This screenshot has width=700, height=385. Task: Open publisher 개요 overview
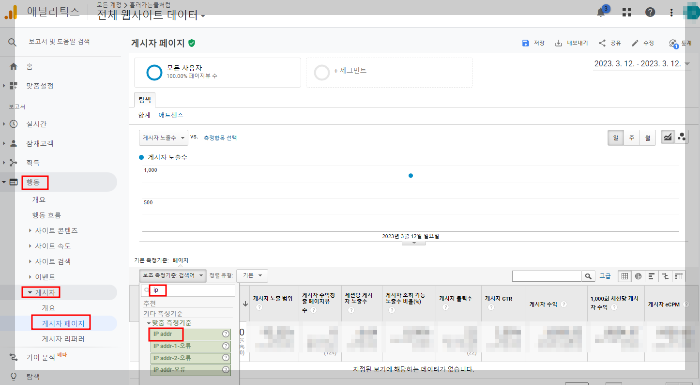(x=48, y=308)
